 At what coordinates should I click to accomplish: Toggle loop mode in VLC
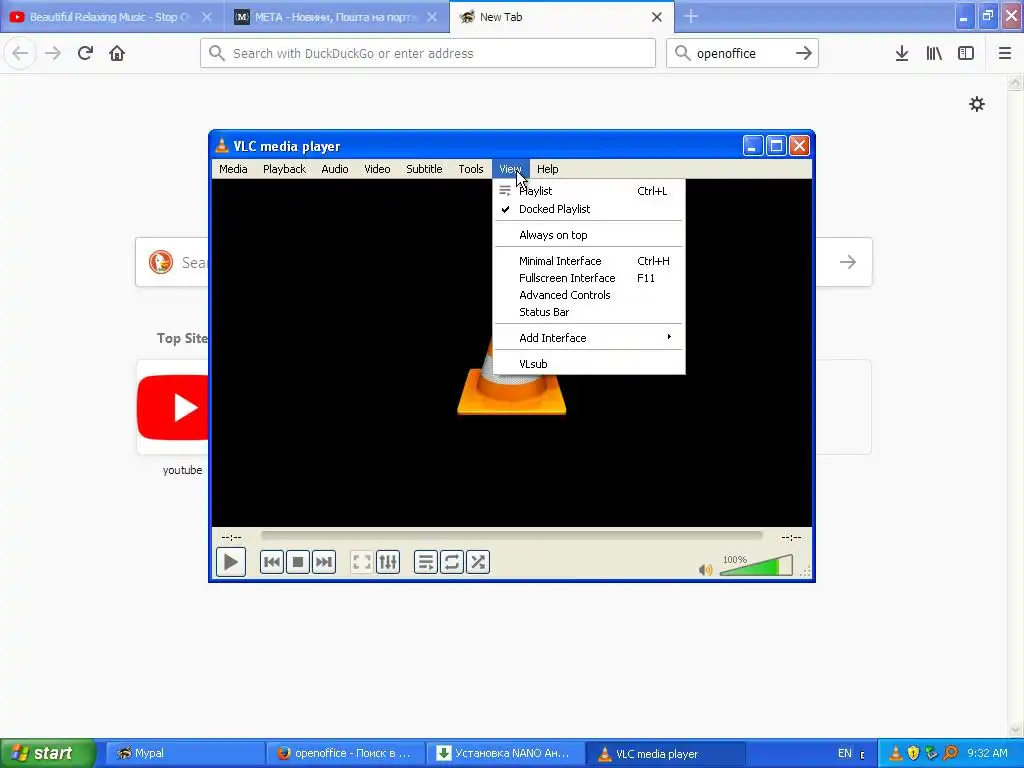[452, 562]
